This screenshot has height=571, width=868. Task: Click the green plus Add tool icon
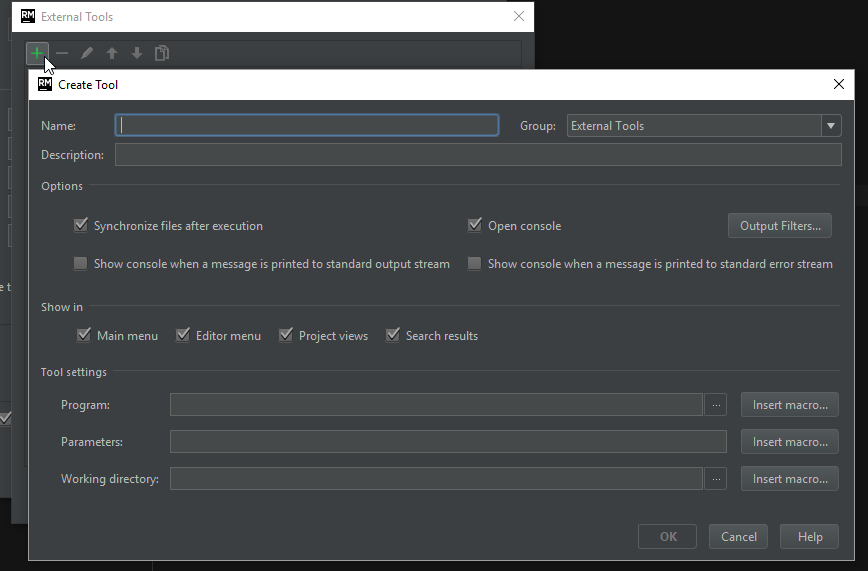point(37,53)
